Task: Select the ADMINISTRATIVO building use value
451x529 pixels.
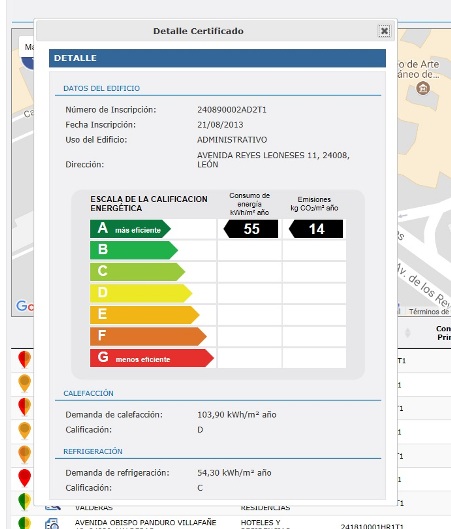Action: coord(232,140)
